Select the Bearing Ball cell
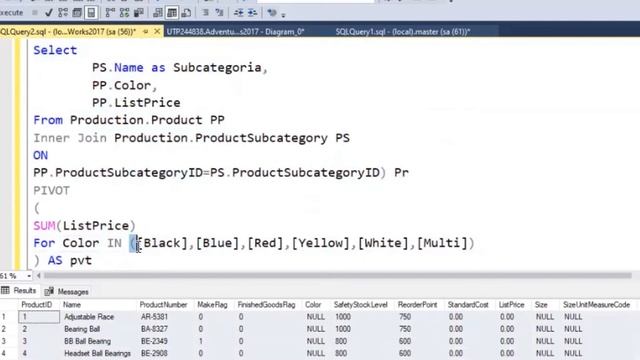 [x=82, y=329]
